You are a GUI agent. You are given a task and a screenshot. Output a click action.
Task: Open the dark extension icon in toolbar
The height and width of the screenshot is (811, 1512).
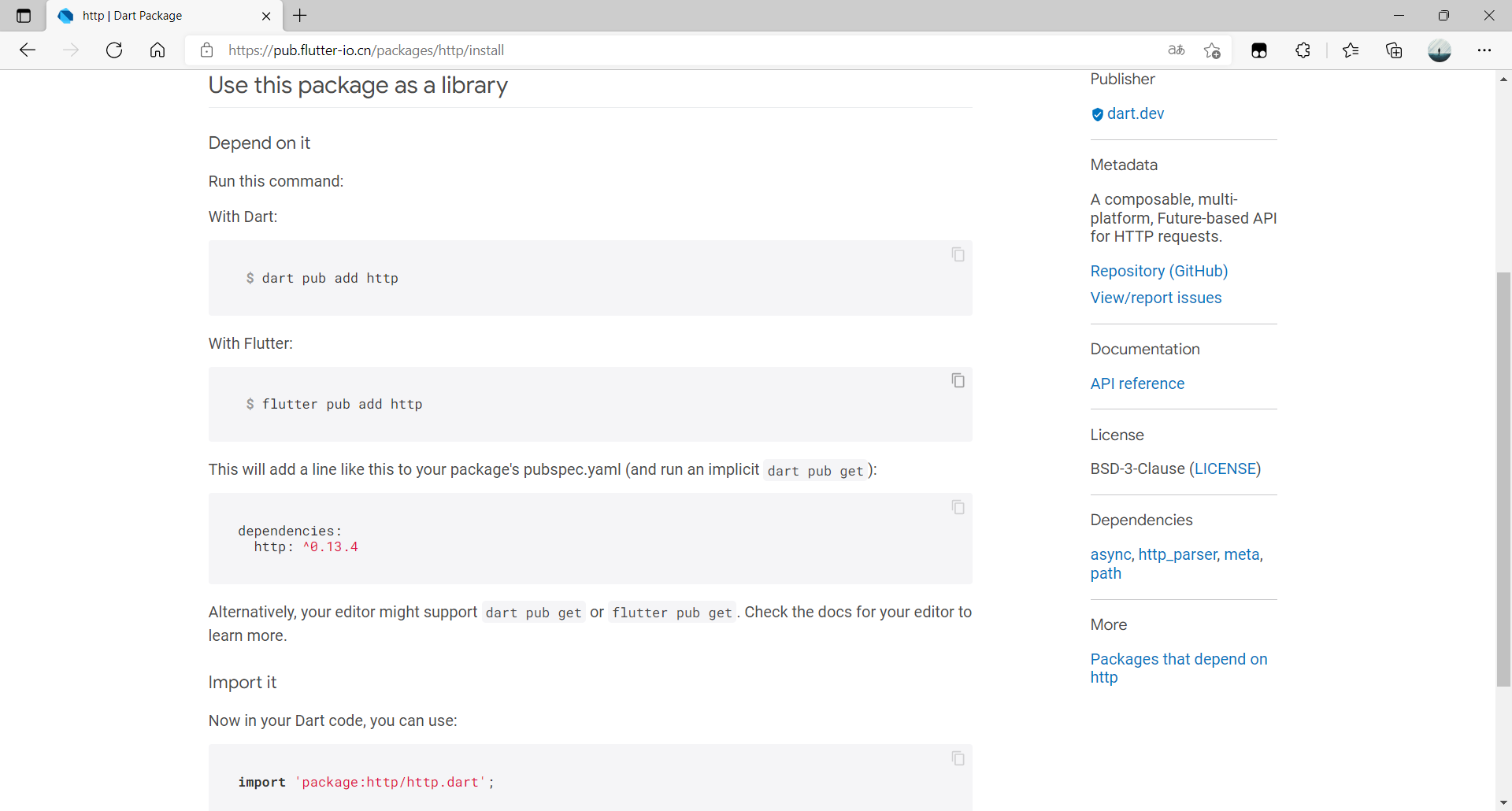(x=1259, y=50)
